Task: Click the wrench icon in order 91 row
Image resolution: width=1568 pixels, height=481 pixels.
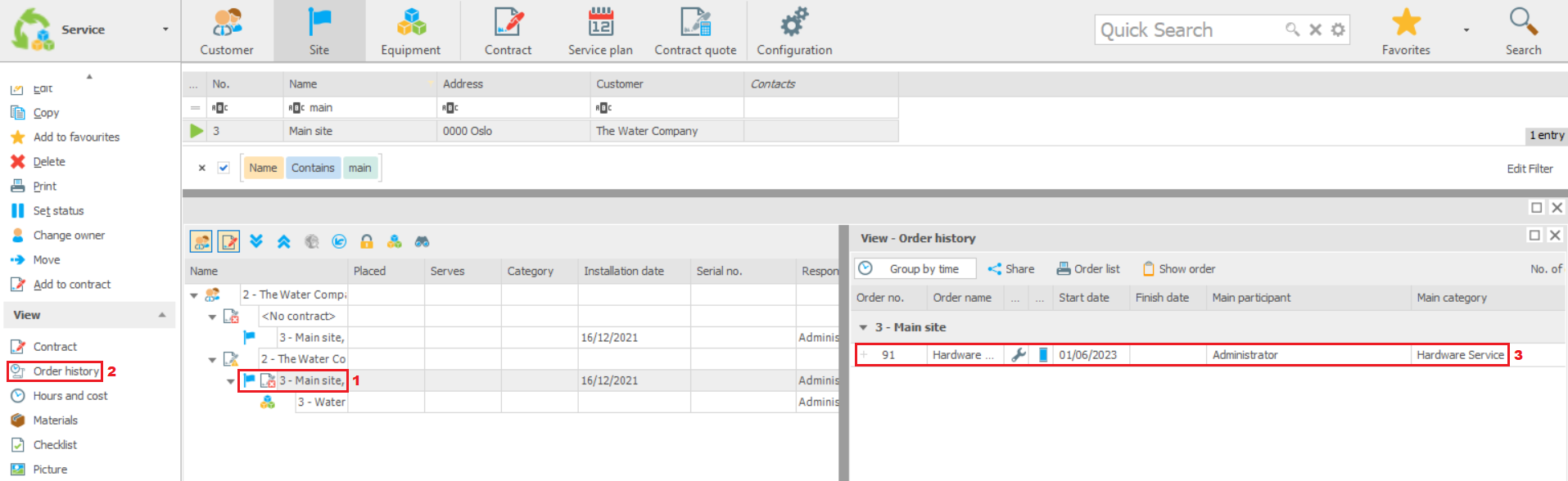Action: [1019, 355]
